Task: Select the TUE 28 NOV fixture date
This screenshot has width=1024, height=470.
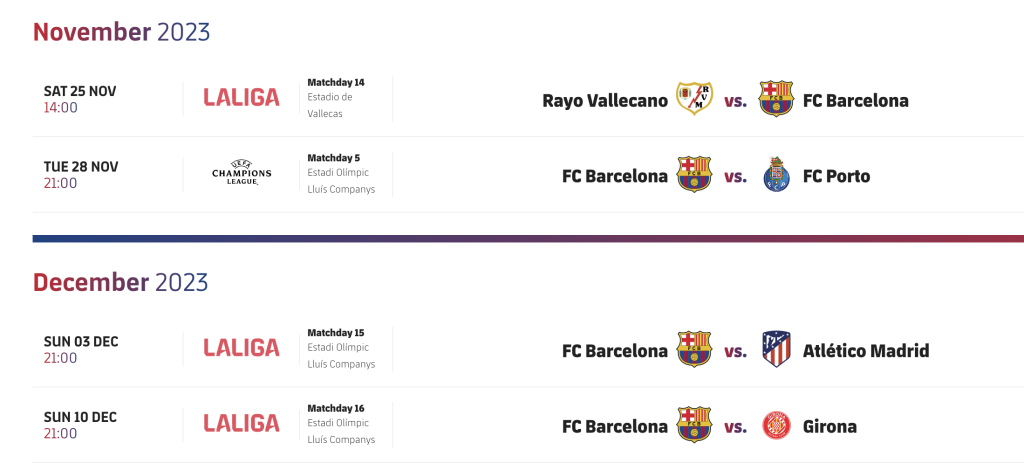Action: (81, 167)
